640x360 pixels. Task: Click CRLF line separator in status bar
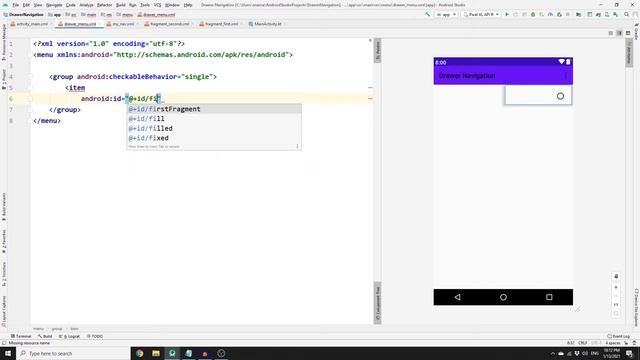(x=582, y=343)
